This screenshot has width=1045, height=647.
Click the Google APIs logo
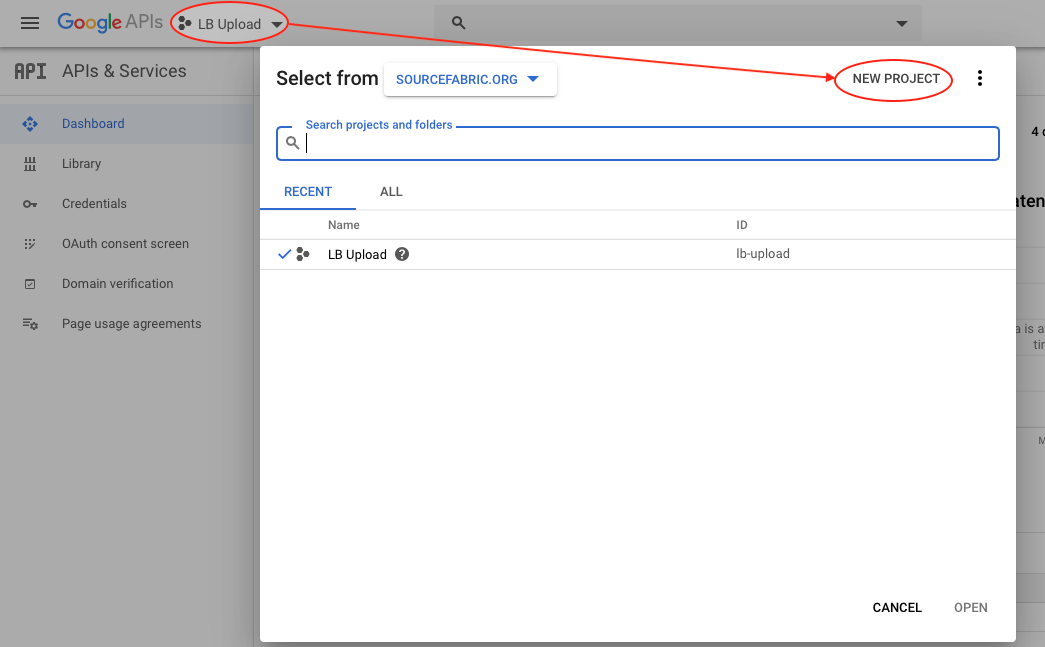tap(110, 22)
